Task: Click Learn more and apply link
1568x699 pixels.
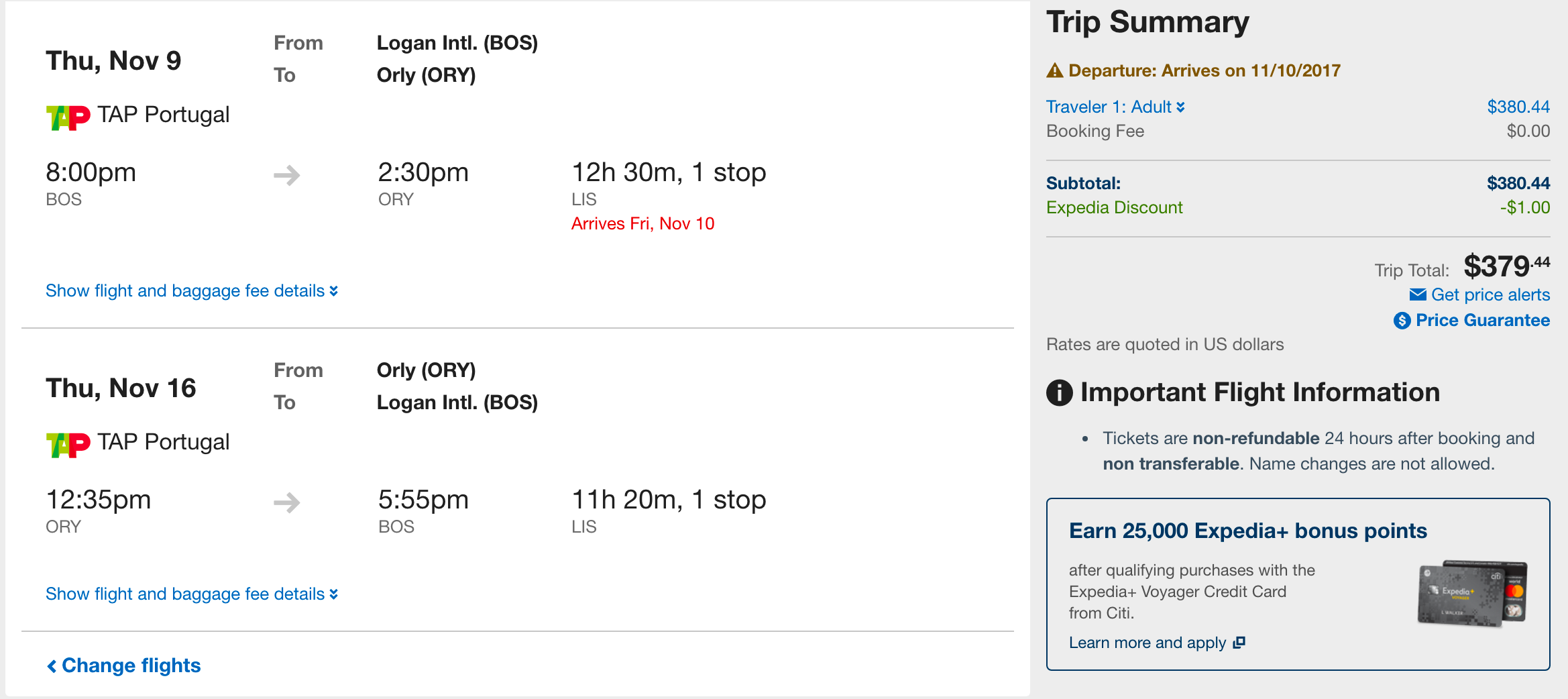Action: 1147,643
